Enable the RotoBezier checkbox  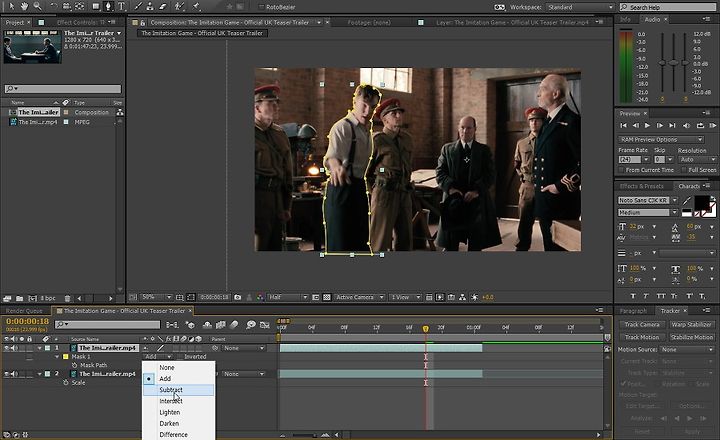(x=261, y=7)
